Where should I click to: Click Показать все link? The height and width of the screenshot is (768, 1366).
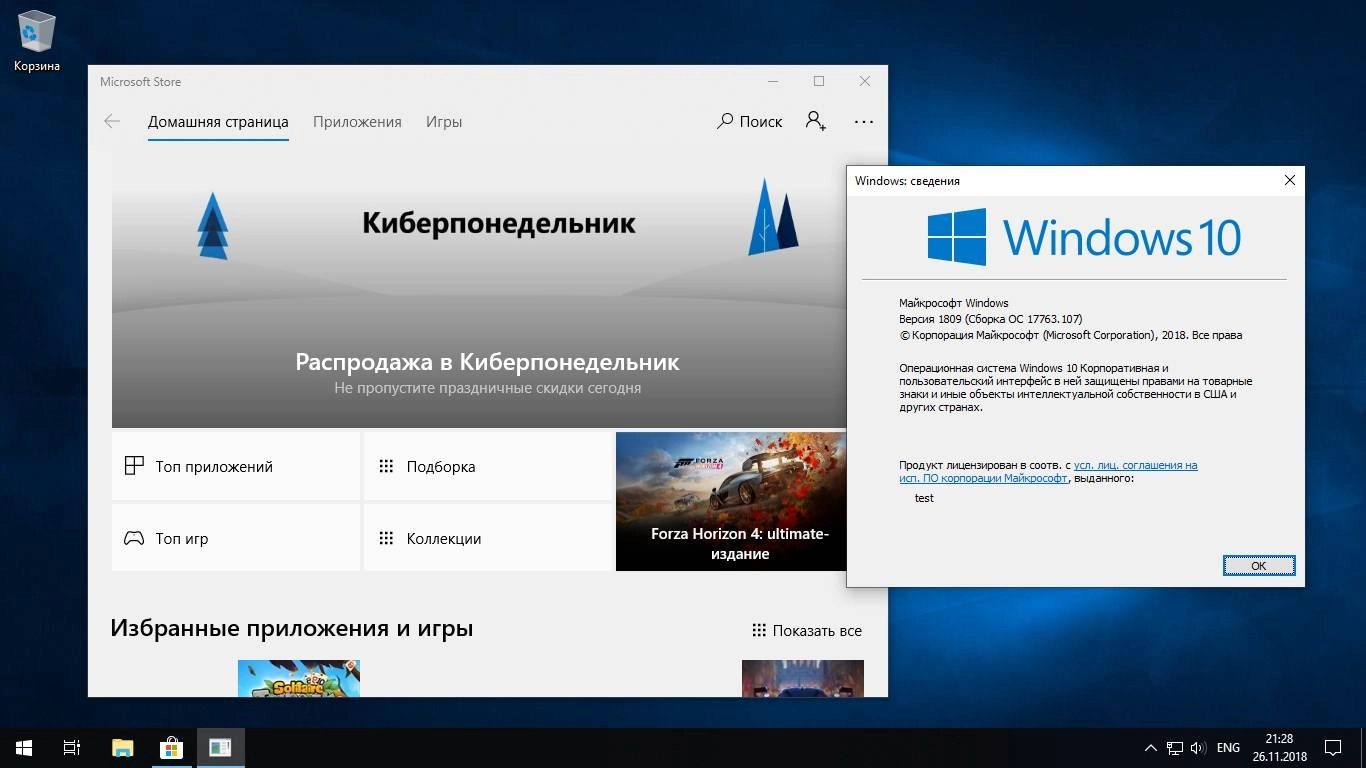807,631
